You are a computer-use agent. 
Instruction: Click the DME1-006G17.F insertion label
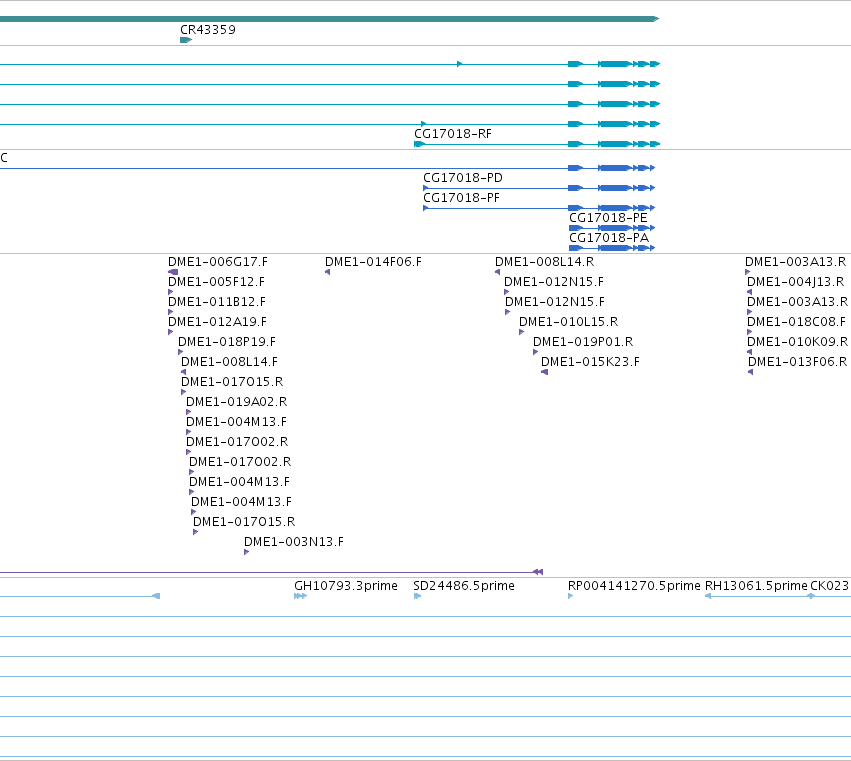pos(218,262)
